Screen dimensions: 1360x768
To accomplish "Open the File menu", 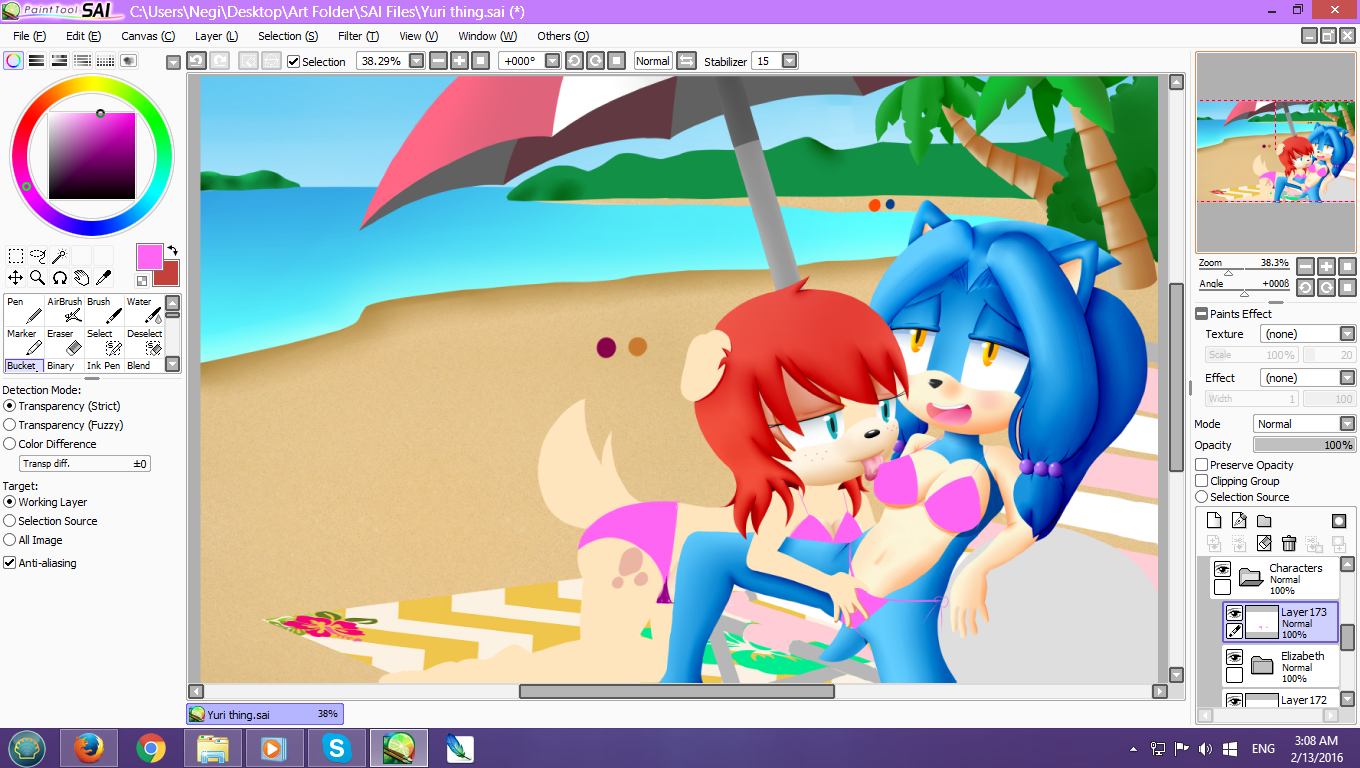I will click(30, 36).
